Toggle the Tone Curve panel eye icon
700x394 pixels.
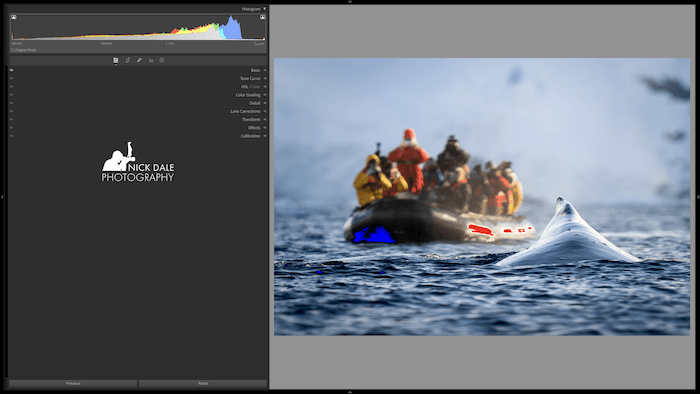click(x=12, y=78)
